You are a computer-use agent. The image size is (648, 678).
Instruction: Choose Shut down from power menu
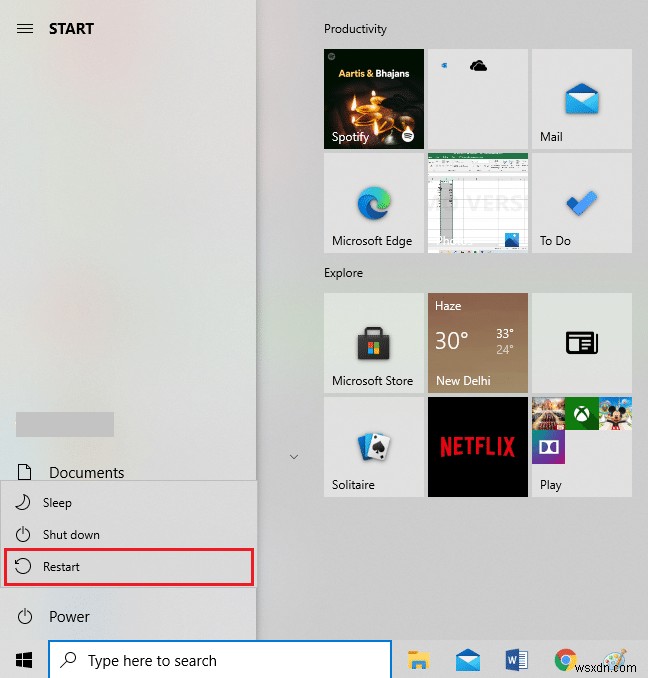[129, 534]
